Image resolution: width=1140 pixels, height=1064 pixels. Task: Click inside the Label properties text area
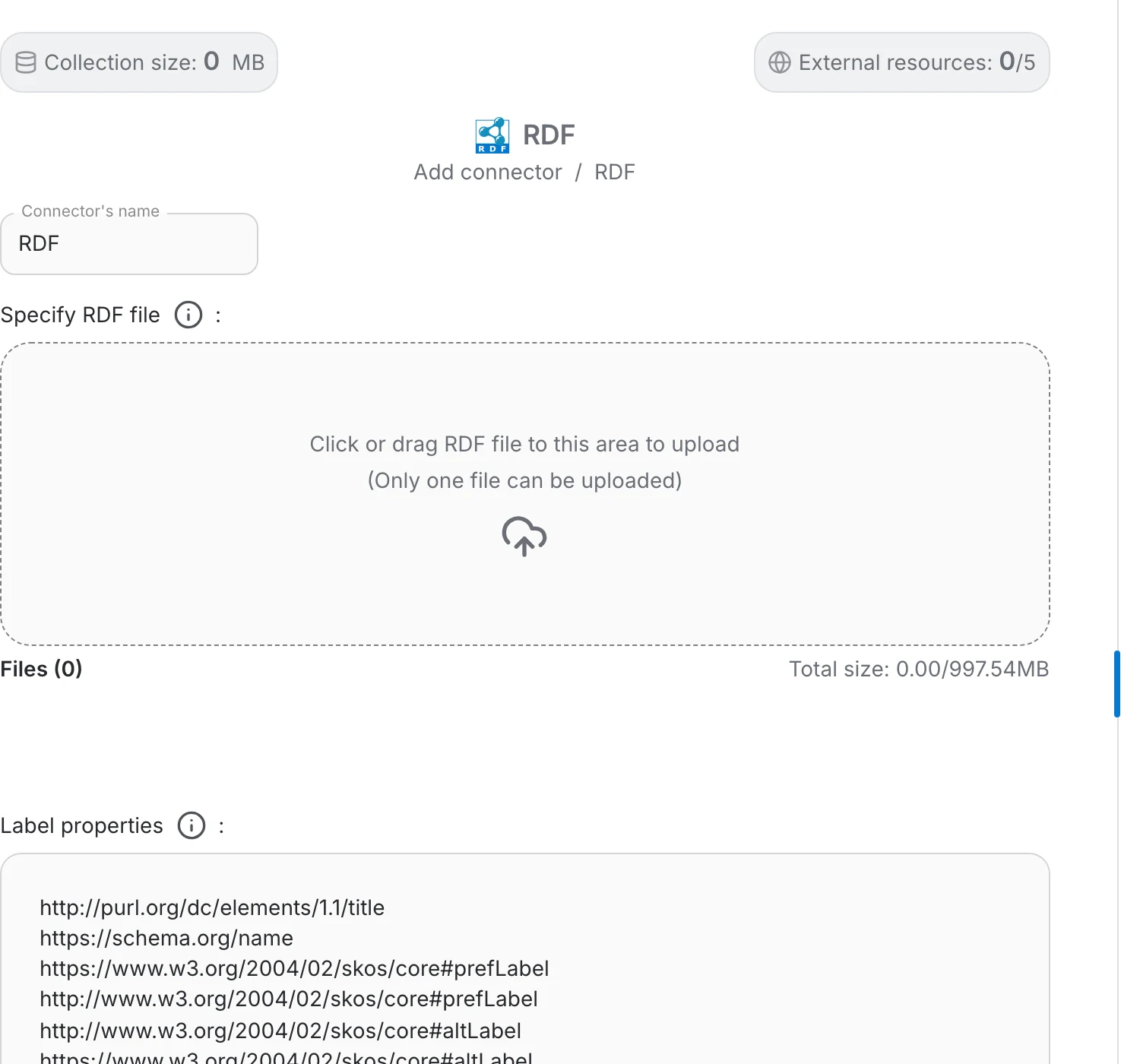[x=525, y=959]
